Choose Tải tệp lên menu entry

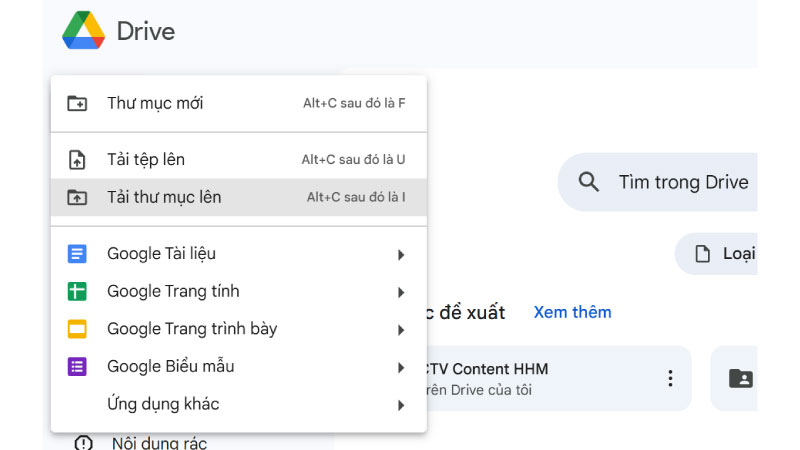click(x=239, y=160)
